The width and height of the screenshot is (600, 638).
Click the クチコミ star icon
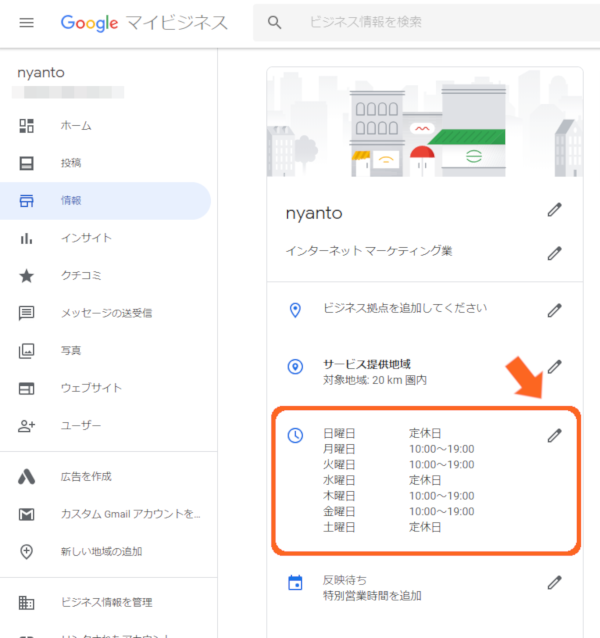26,276
